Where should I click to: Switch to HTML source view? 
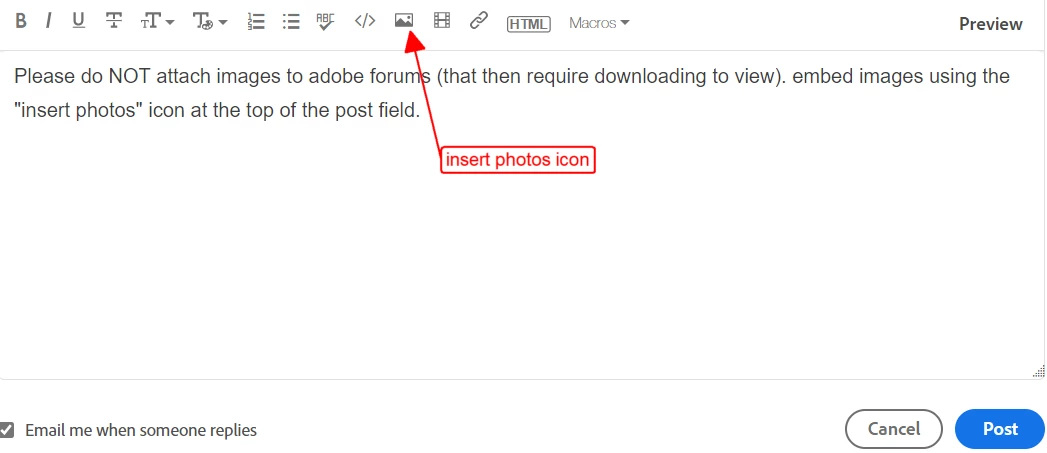tap(529, 24)
